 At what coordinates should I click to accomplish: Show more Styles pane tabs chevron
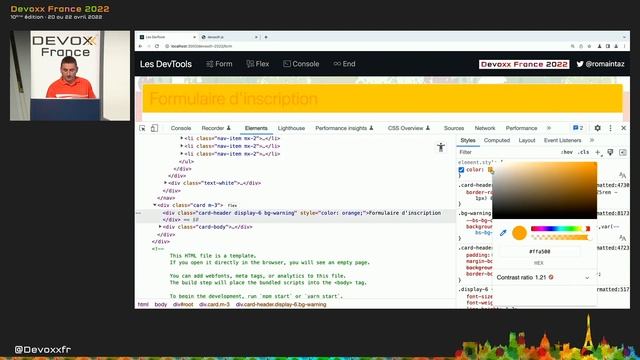(x=592, y=140)
